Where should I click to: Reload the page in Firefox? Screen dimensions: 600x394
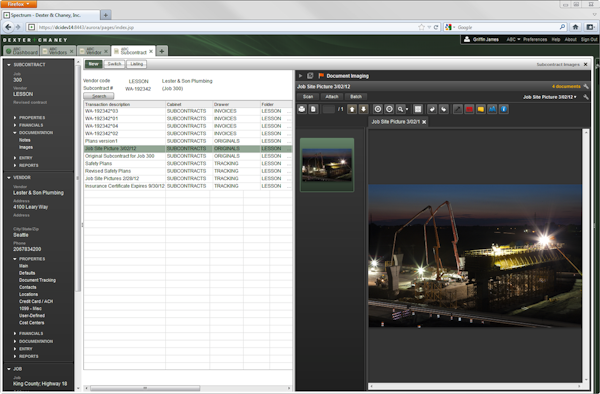coord(436,27)
